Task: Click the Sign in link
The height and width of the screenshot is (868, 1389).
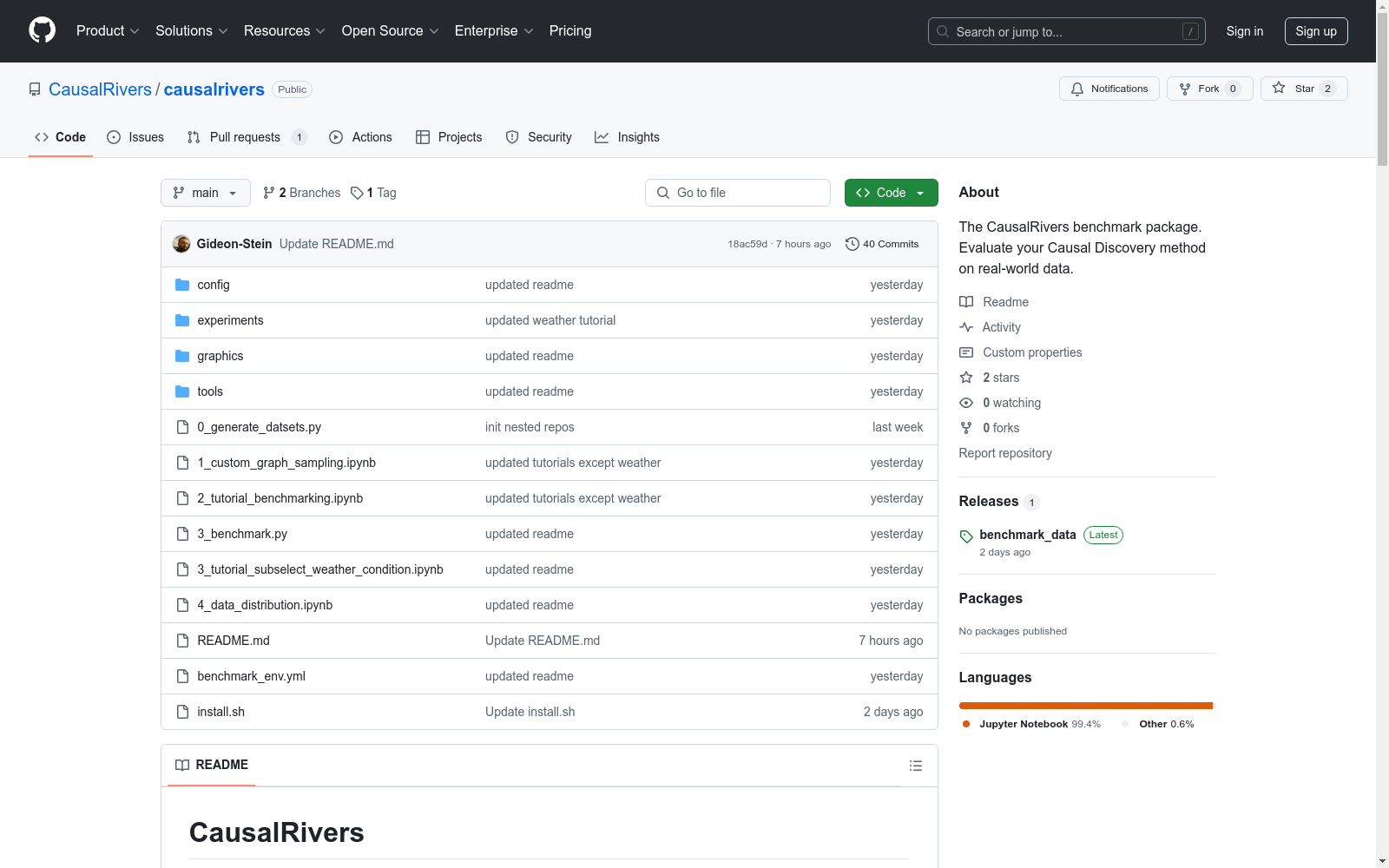Action: 1245,31
